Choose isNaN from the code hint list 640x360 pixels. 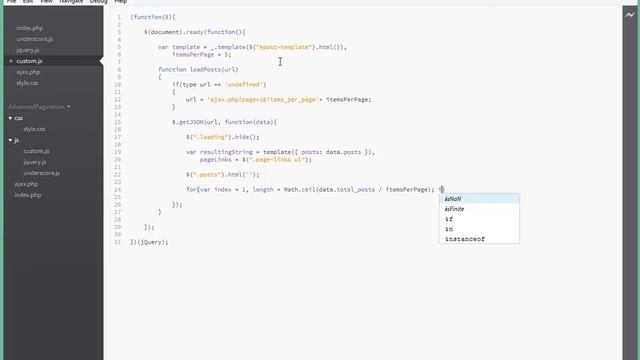(479, 199)
